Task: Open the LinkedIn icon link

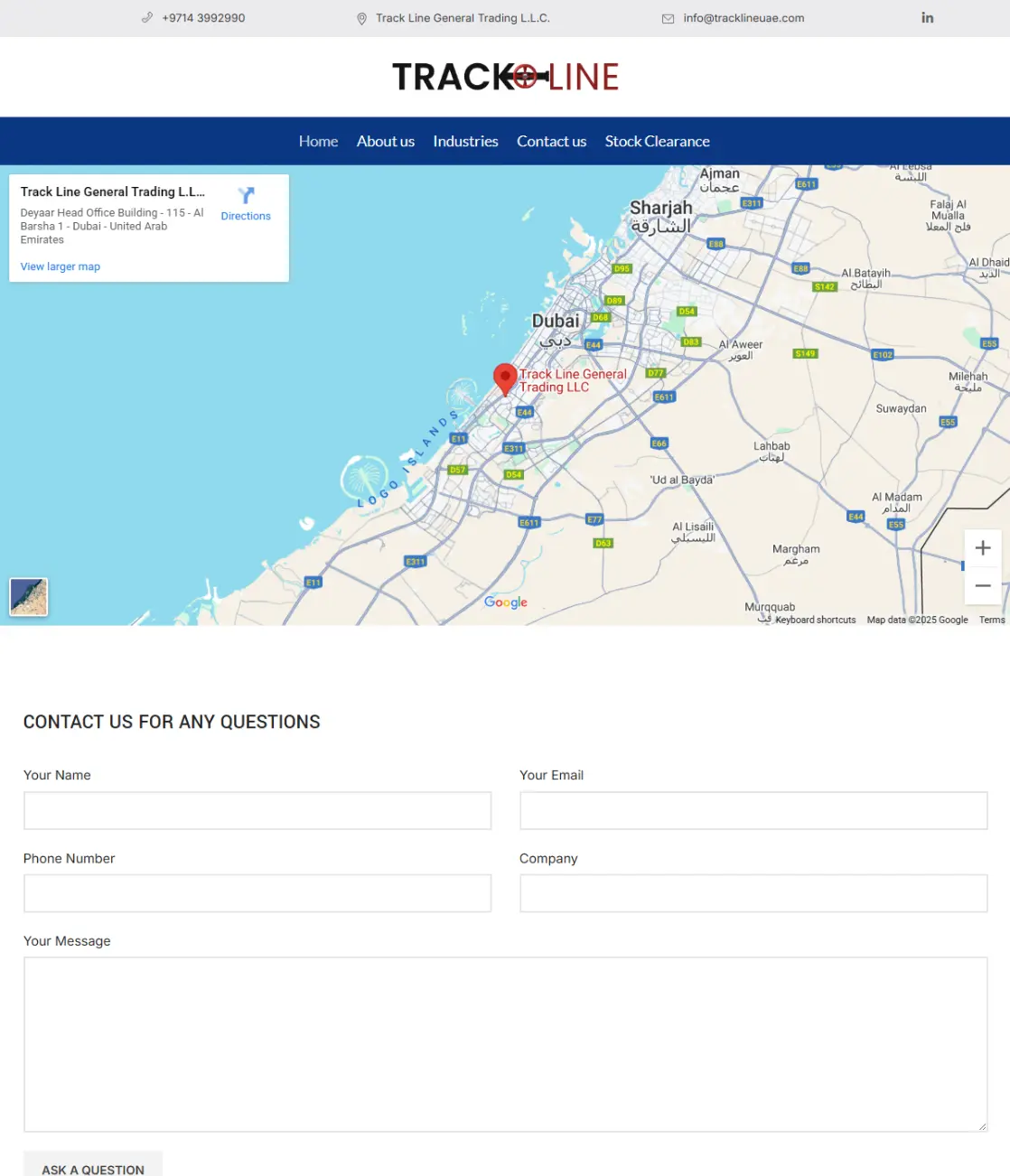Action: click(x=927, y=17)
